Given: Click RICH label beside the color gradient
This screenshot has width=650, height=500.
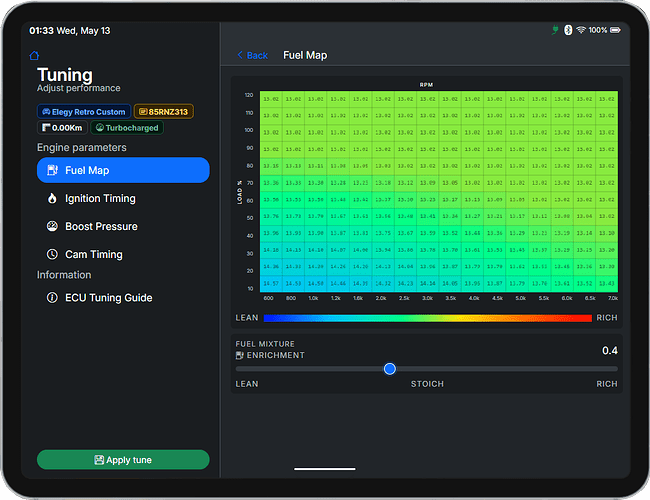Looking at the screenshot, I should pyautogui.click(x=607, y=318).
